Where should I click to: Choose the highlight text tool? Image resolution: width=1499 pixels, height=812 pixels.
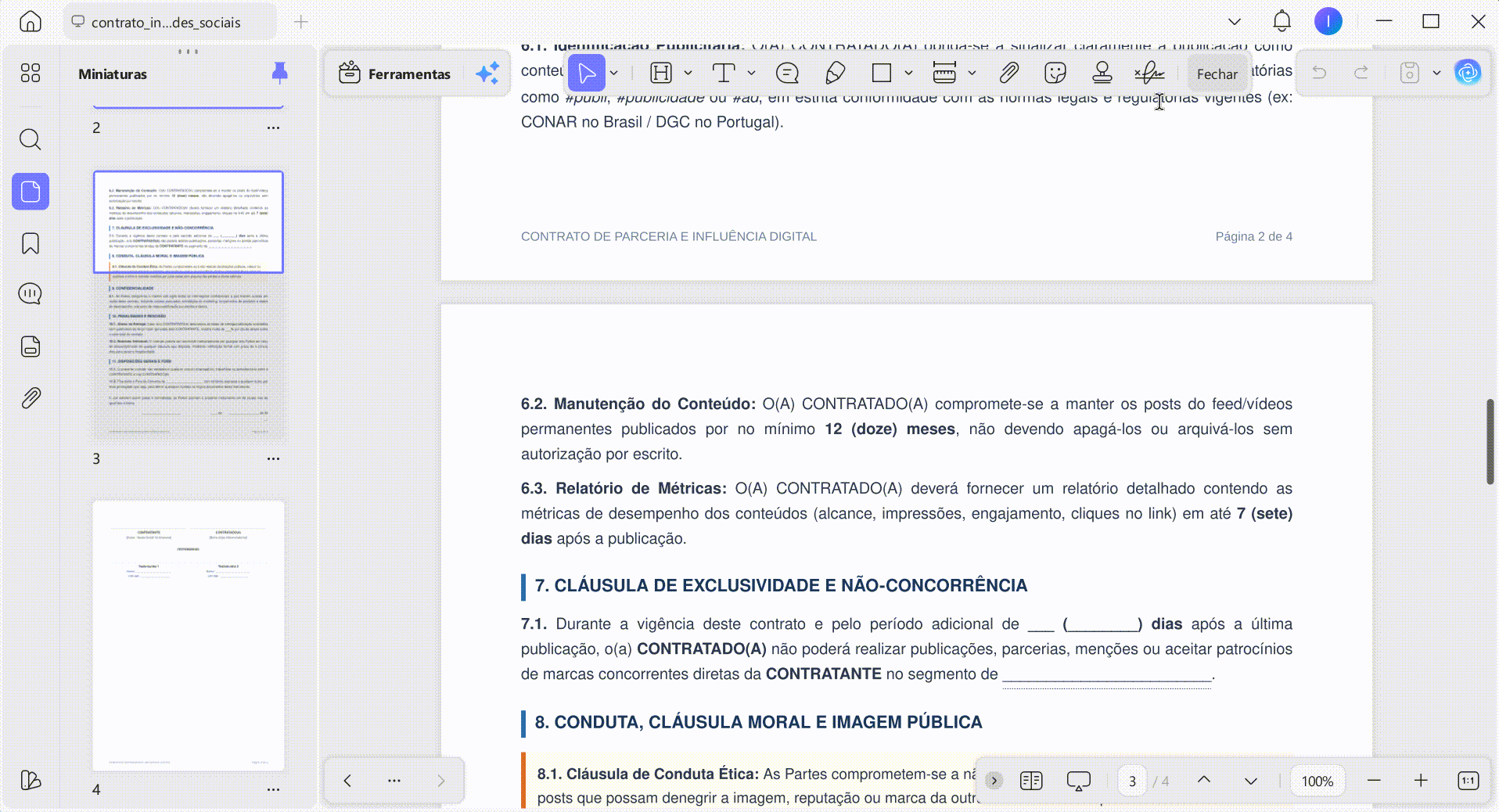pyautogui.click(x=661, y=74)
